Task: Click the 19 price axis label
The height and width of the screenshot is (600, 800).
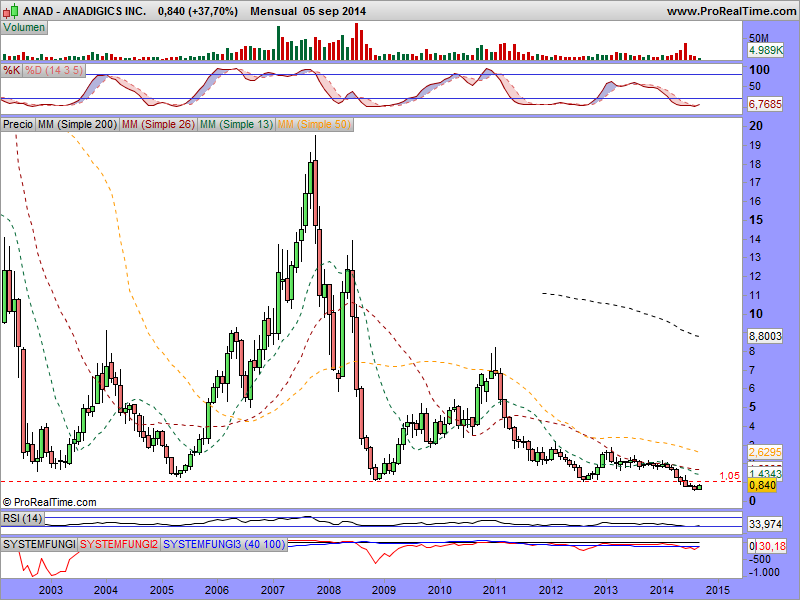Action: pos(755,145)
